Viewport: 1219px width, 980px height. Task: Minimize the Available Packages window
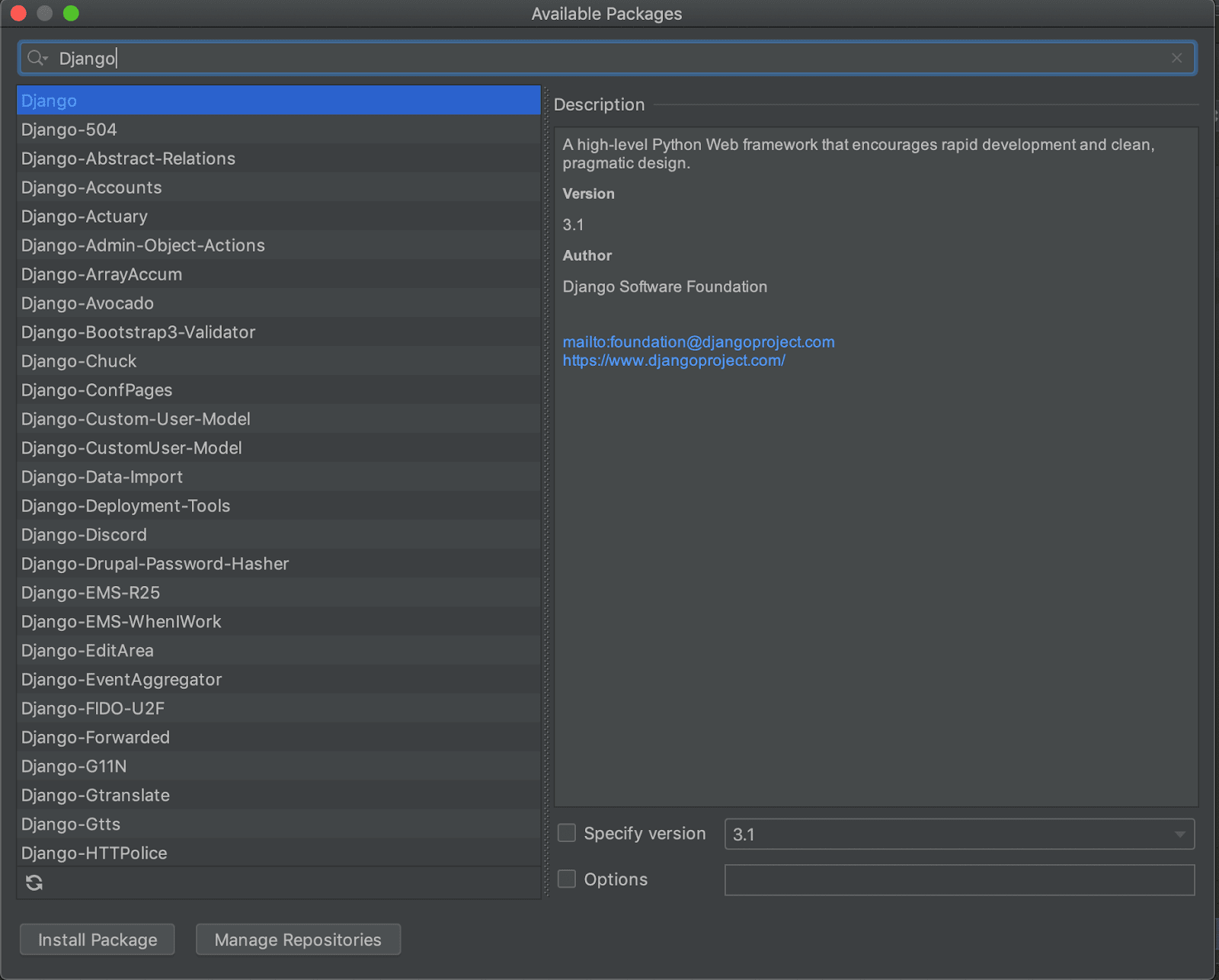coord(45,13)
